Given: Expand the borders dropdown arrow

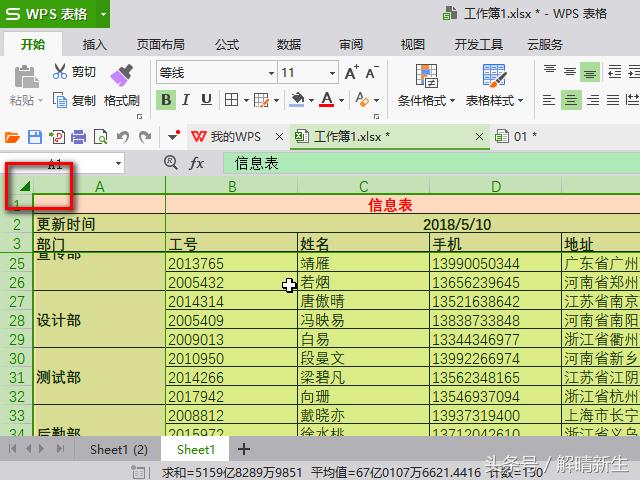Looking at the screenshot, I should pos(246,100).
